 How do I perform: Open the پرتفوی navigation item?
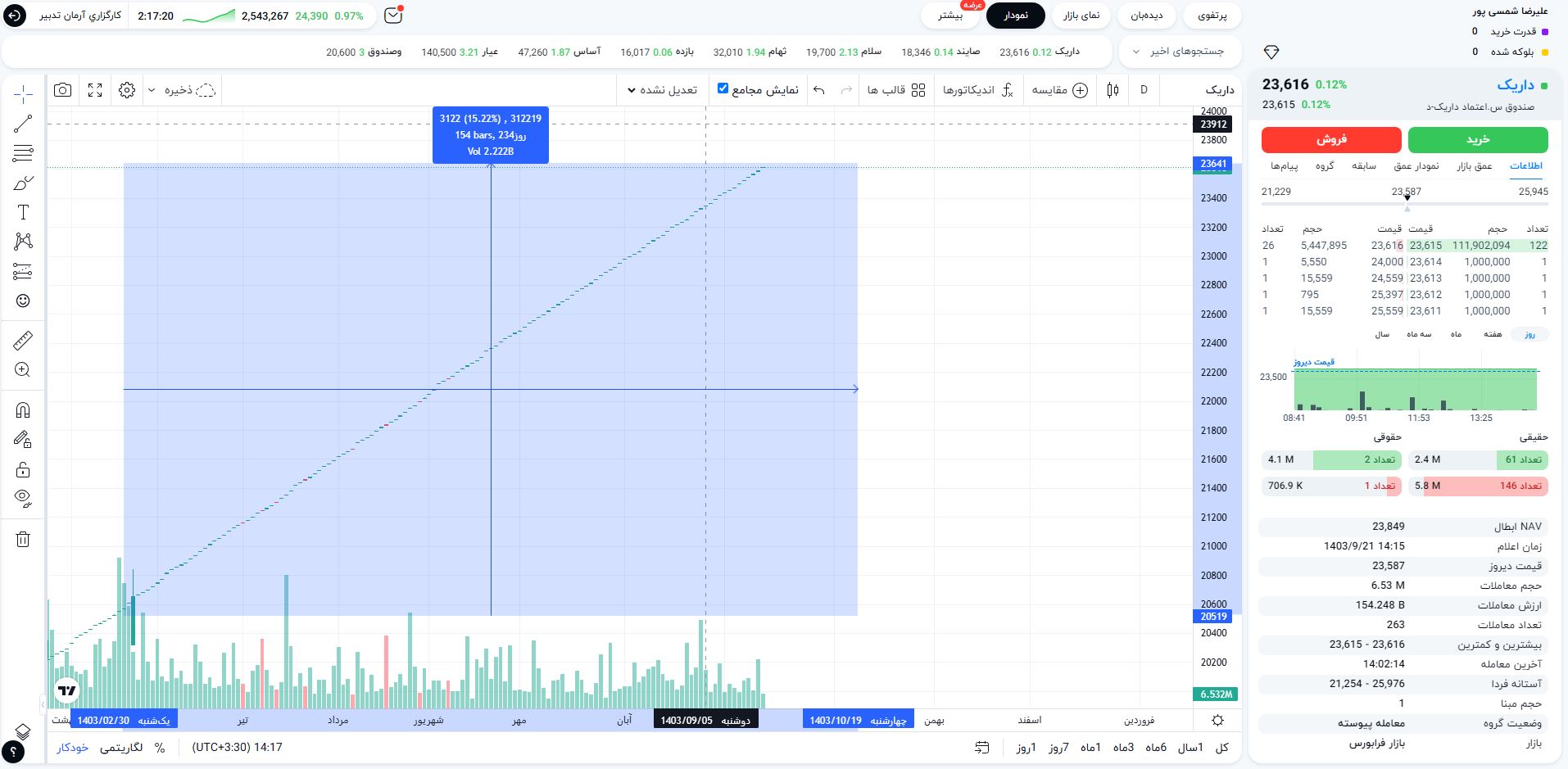pyautogui.click(x=1212, y=16)
